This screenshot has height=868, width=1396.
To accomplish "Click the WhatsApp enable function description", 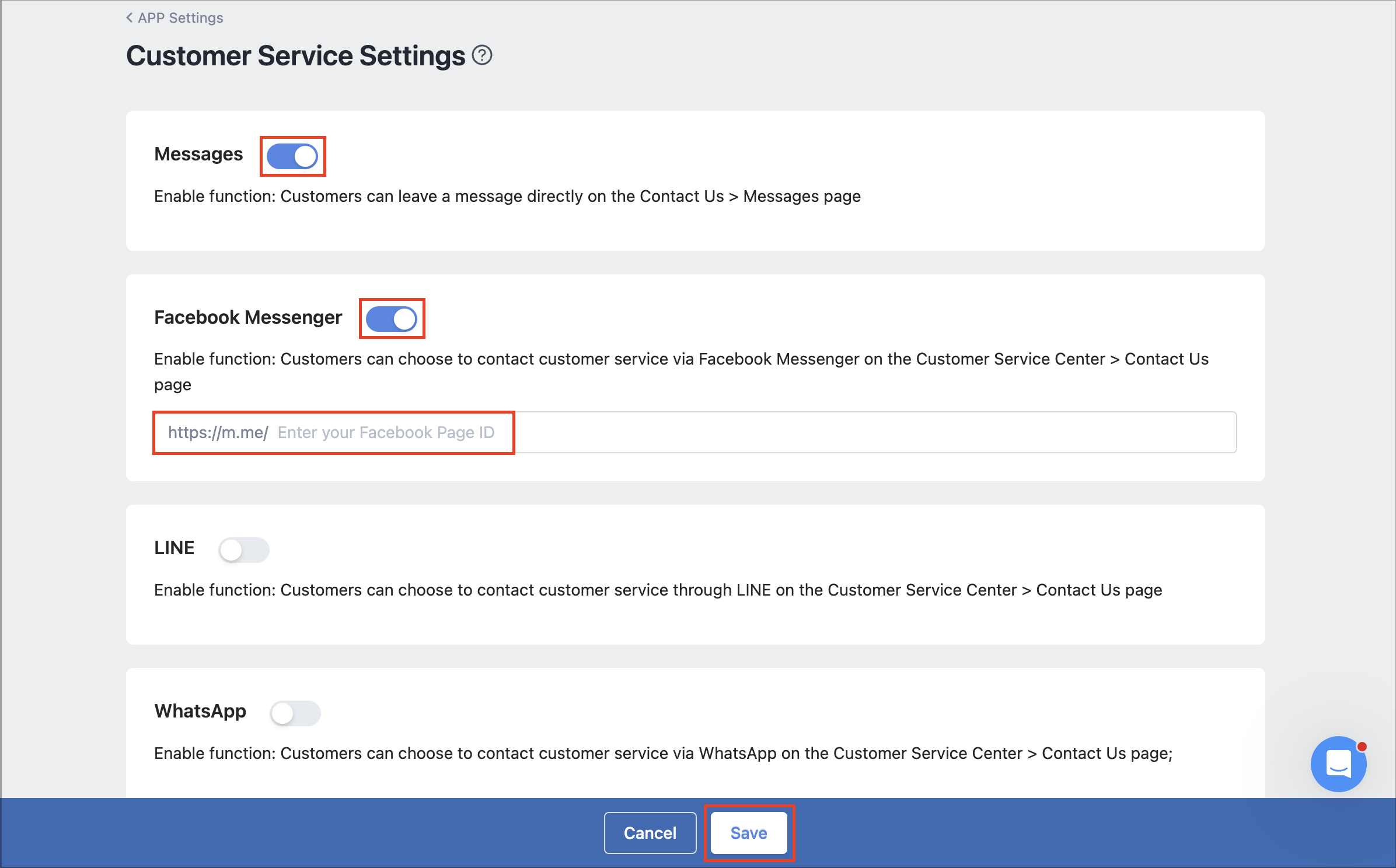I will click(663, 754).
